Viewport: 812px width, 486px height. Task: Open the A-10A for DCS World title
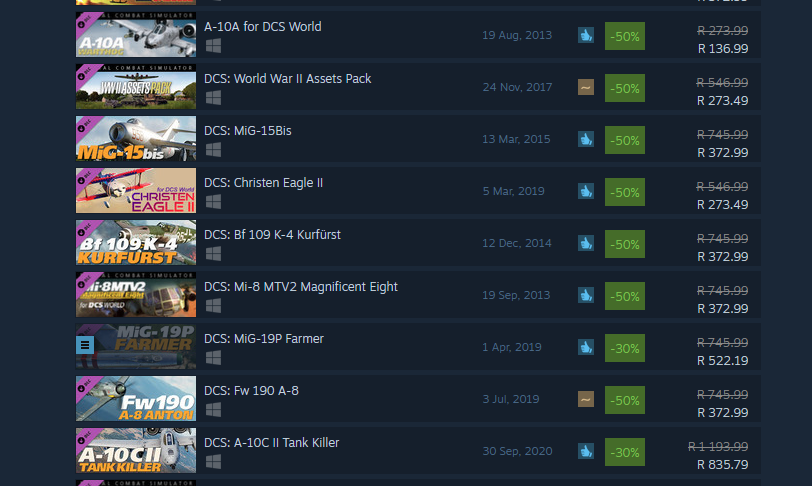pos(263,27)
